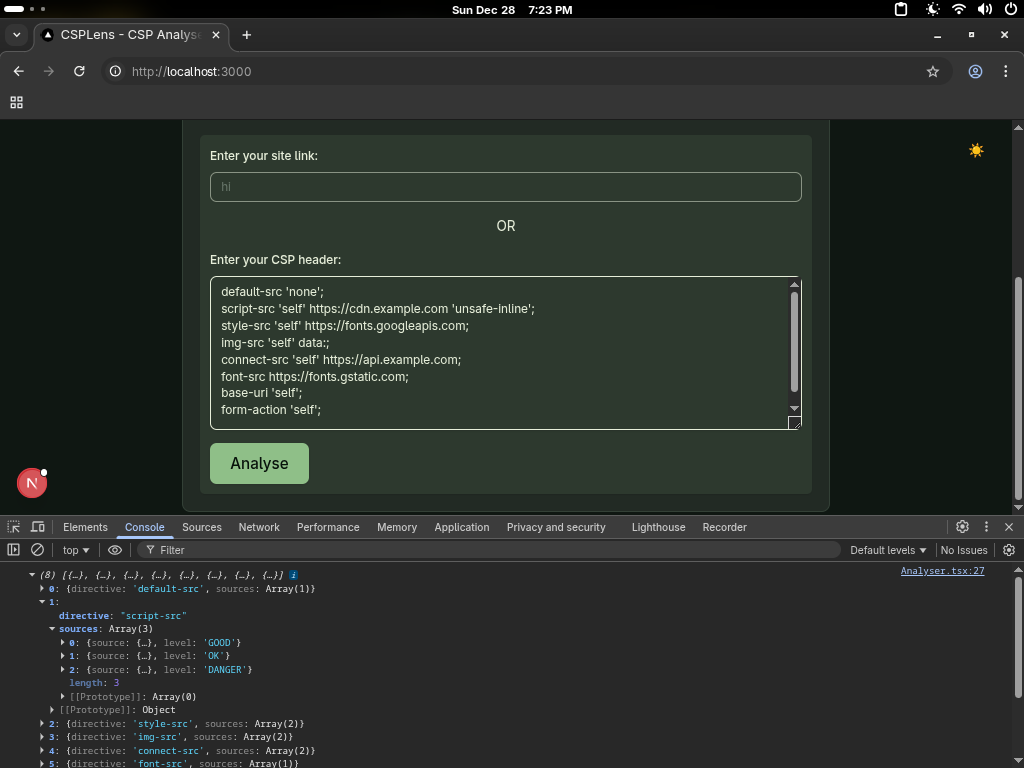Bookmark this page with the star icon
The image size is (1024, 768).
click(x=933, y=72)
